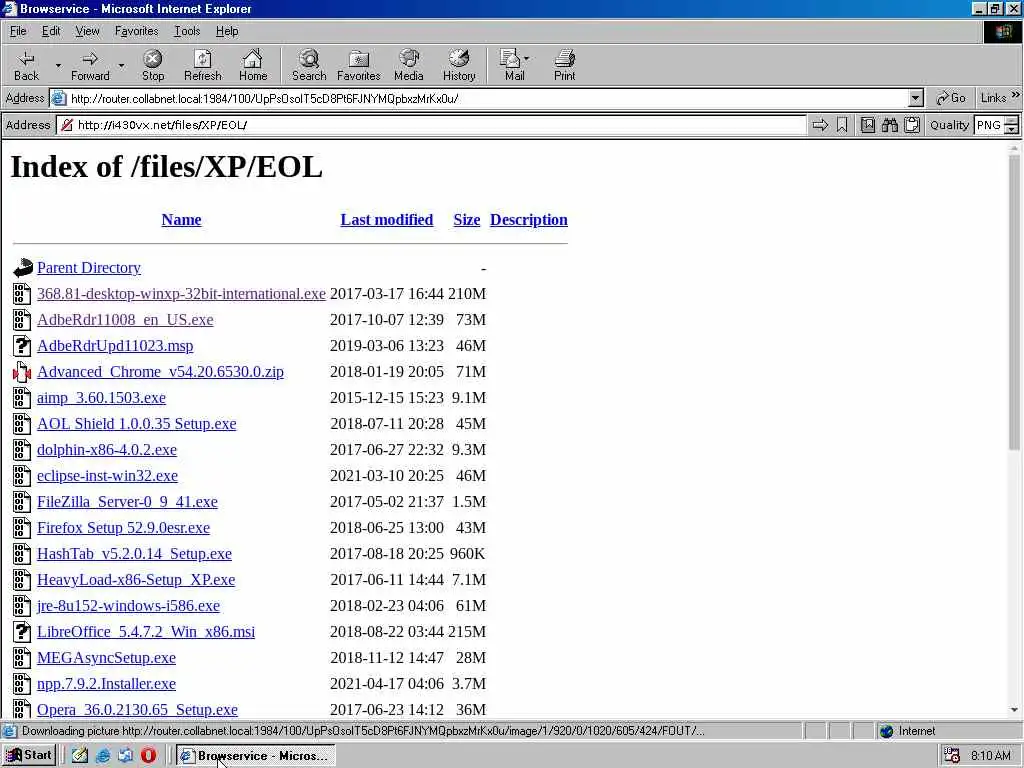Click the Description column link

[528, 220]
